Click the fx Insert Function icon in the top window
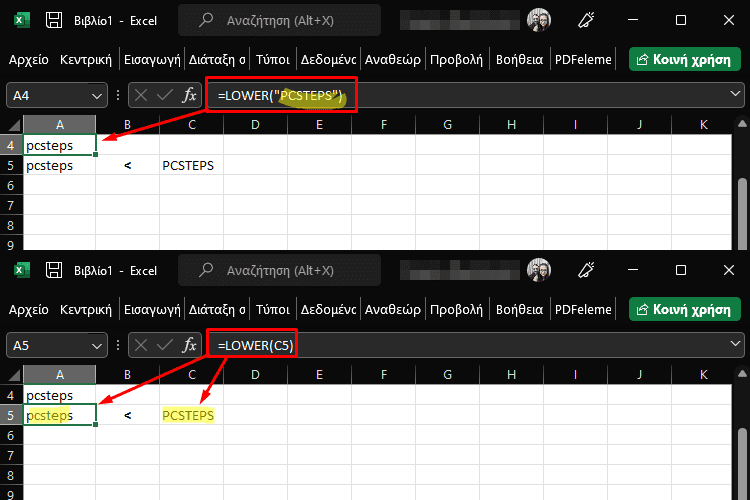 (x=189, y=95)
